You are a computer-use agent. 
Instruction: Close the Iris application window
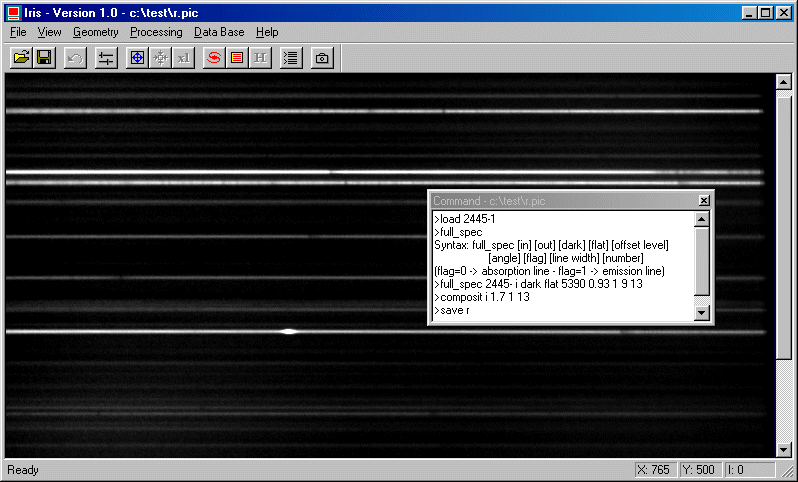coord(784,13)
